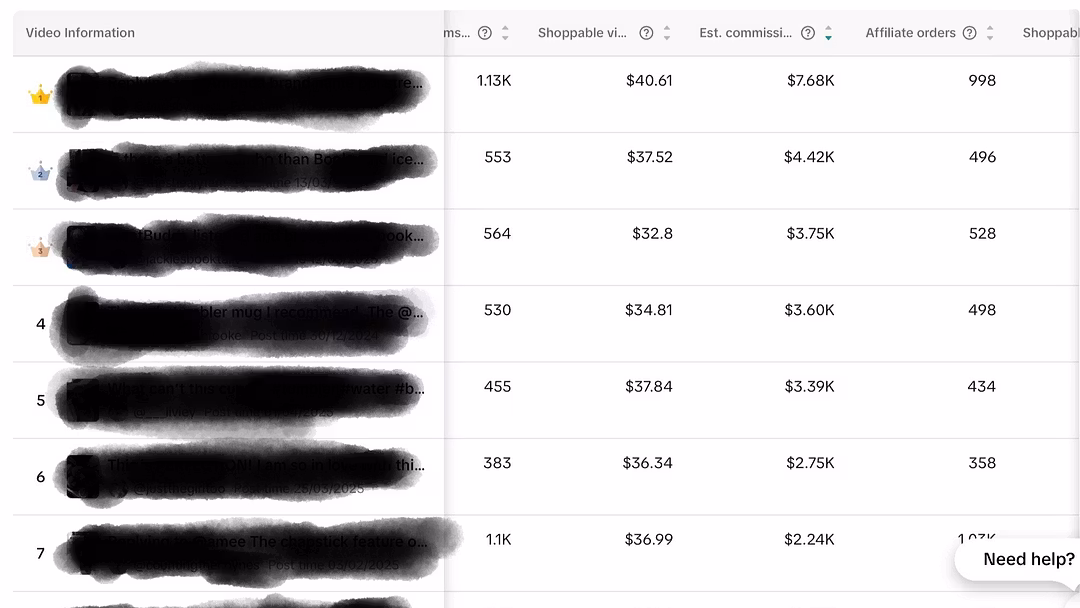
Task: Select silver crown rank 2 icon
Action: tap(40, 171)
